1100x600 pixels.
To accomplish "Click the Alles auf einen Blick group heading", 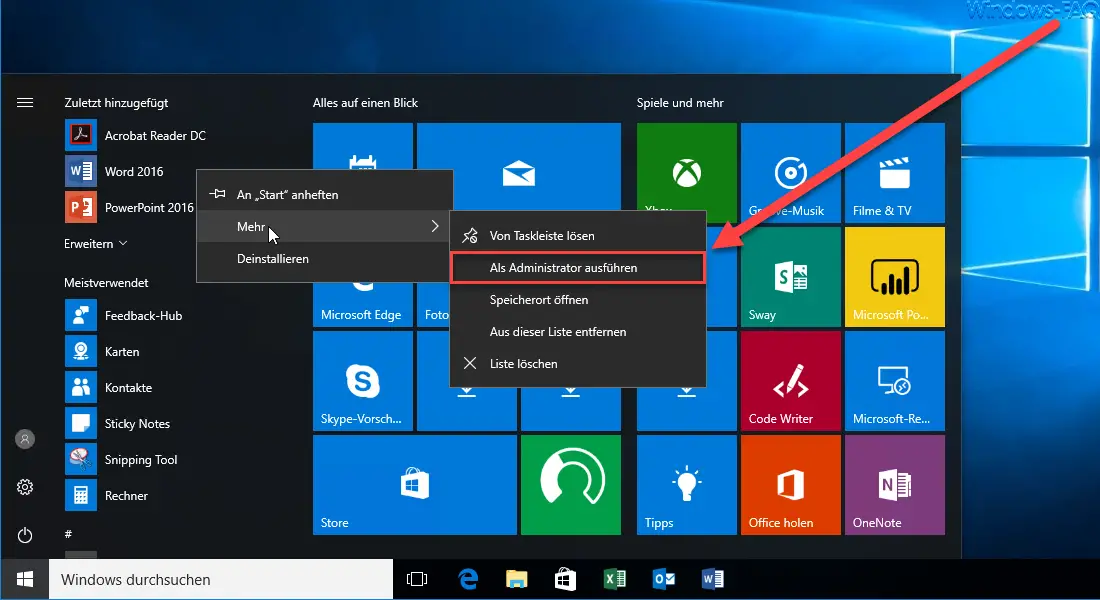I will coord(365,102).
